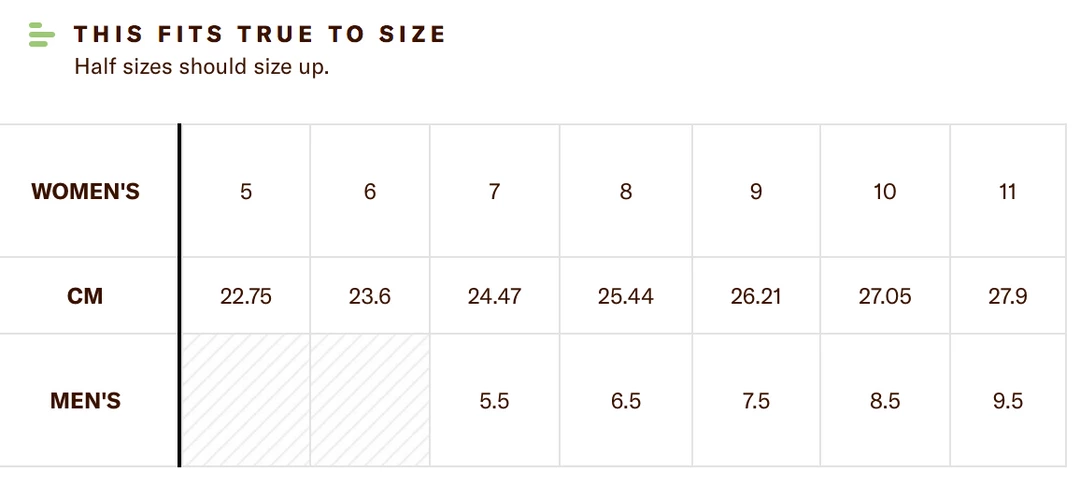1080x486 pixels.
Task: Click the 27.9 cm measurement cell
Action: (x=1007, y=296)
